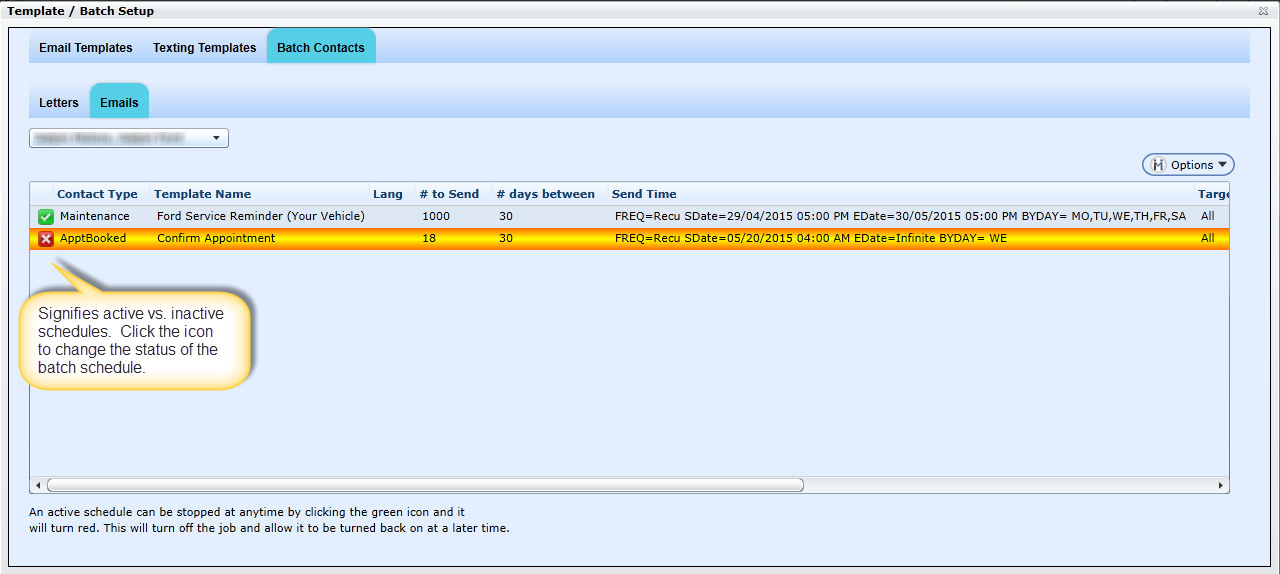1280x574 pixels.
Task: Click the red inactive icon for ApptBooked
Action: tap(46, 239)
